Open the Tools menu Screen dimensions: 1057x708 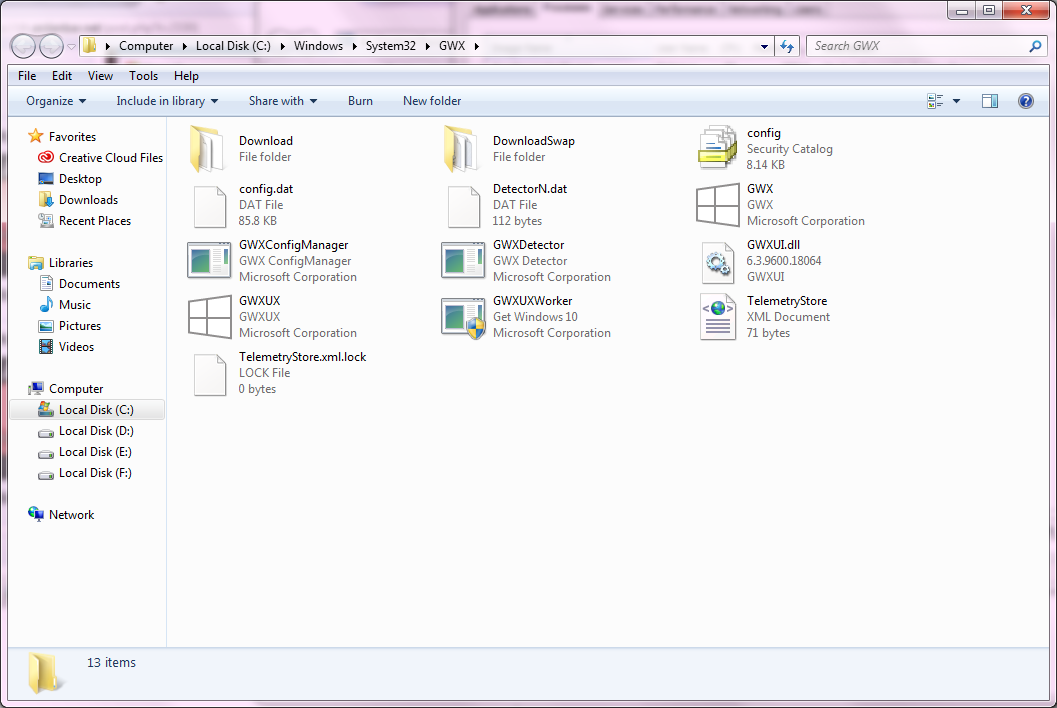tap(144, 76)
